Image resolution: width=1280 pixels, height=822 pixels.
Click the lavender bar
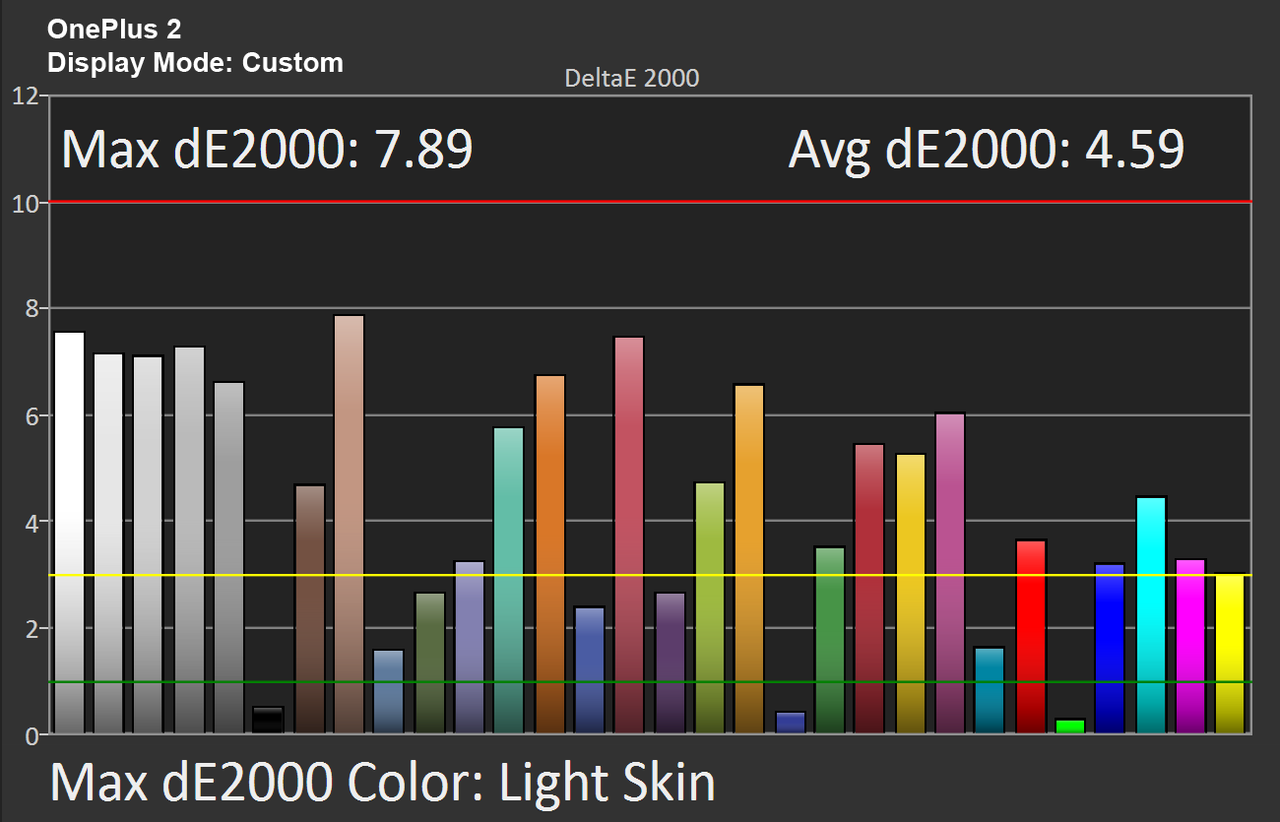tap(470, 648)
